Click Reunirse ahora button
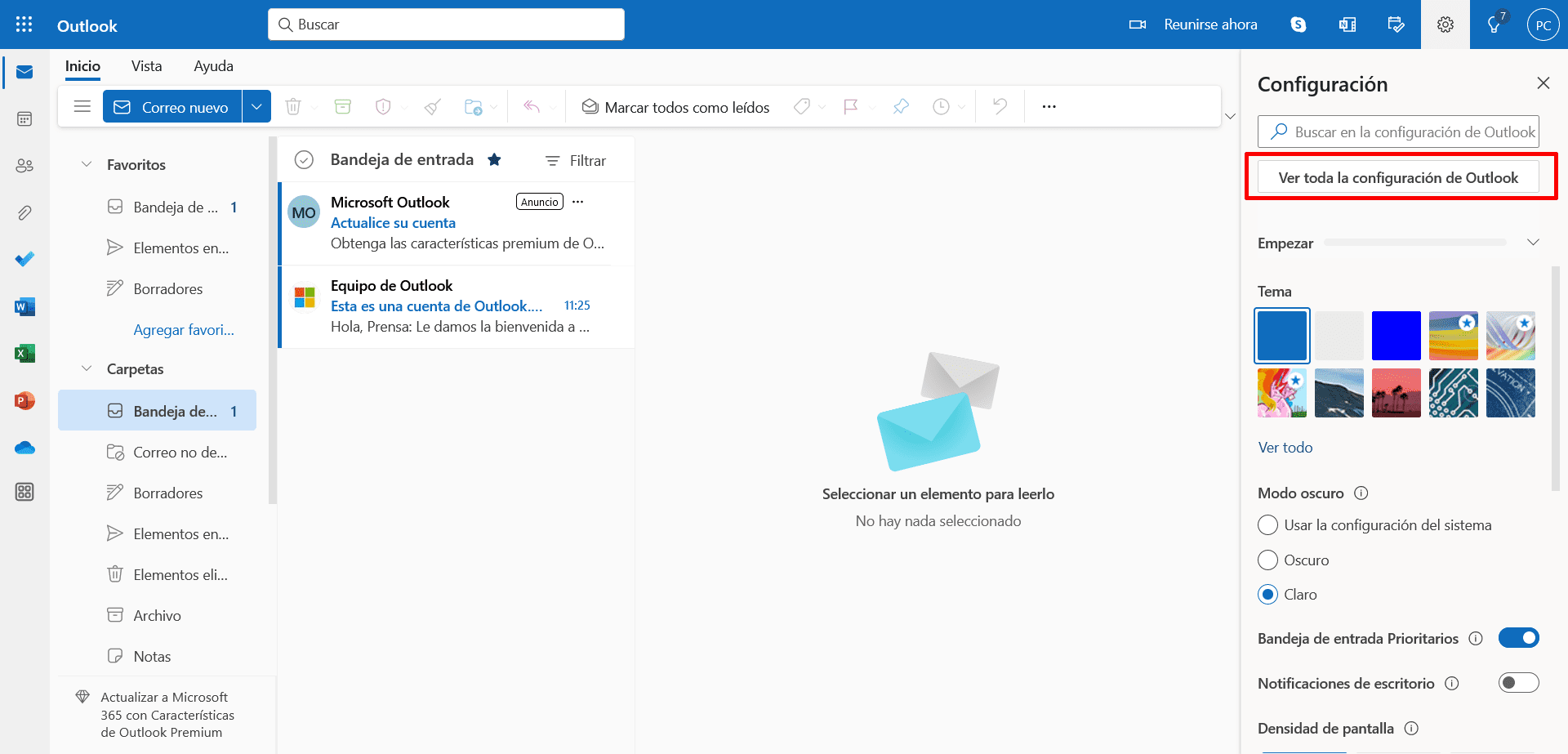This screenshot has width=1568, height=754. click(x=1193, y=25)
